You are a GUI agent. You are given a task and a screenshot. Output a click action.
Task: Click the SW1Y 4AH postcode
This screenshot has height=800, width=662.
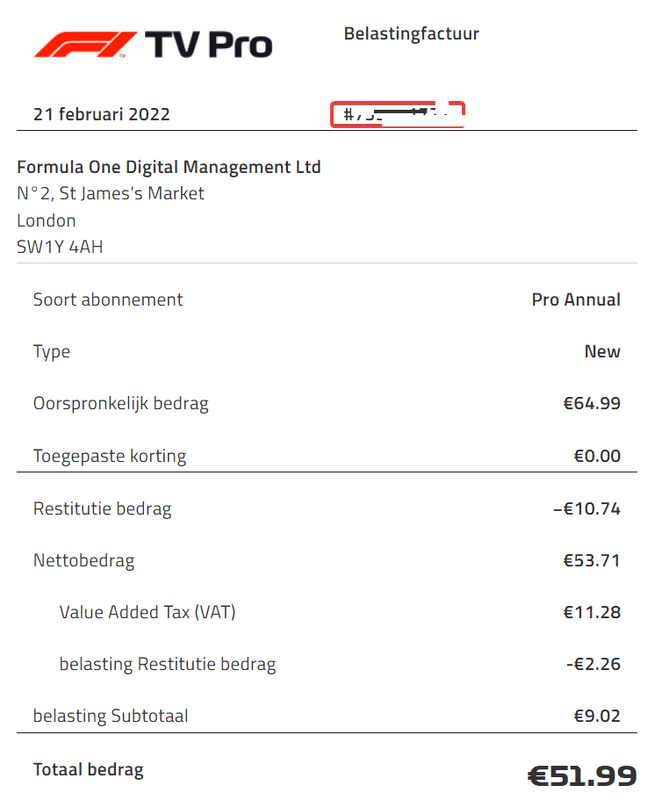click(x=60, y=247)
